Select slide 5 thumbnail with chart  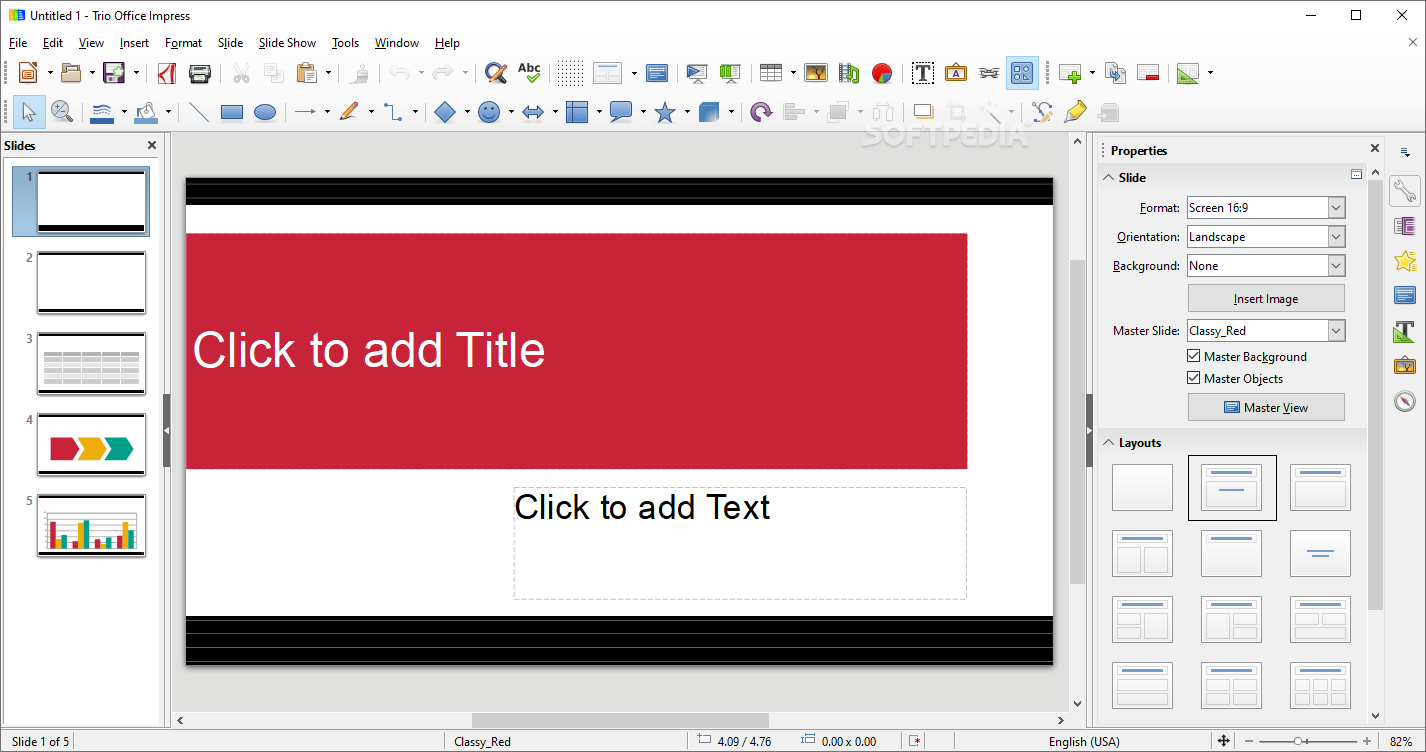pyautogui.click(x=91, y=525)
